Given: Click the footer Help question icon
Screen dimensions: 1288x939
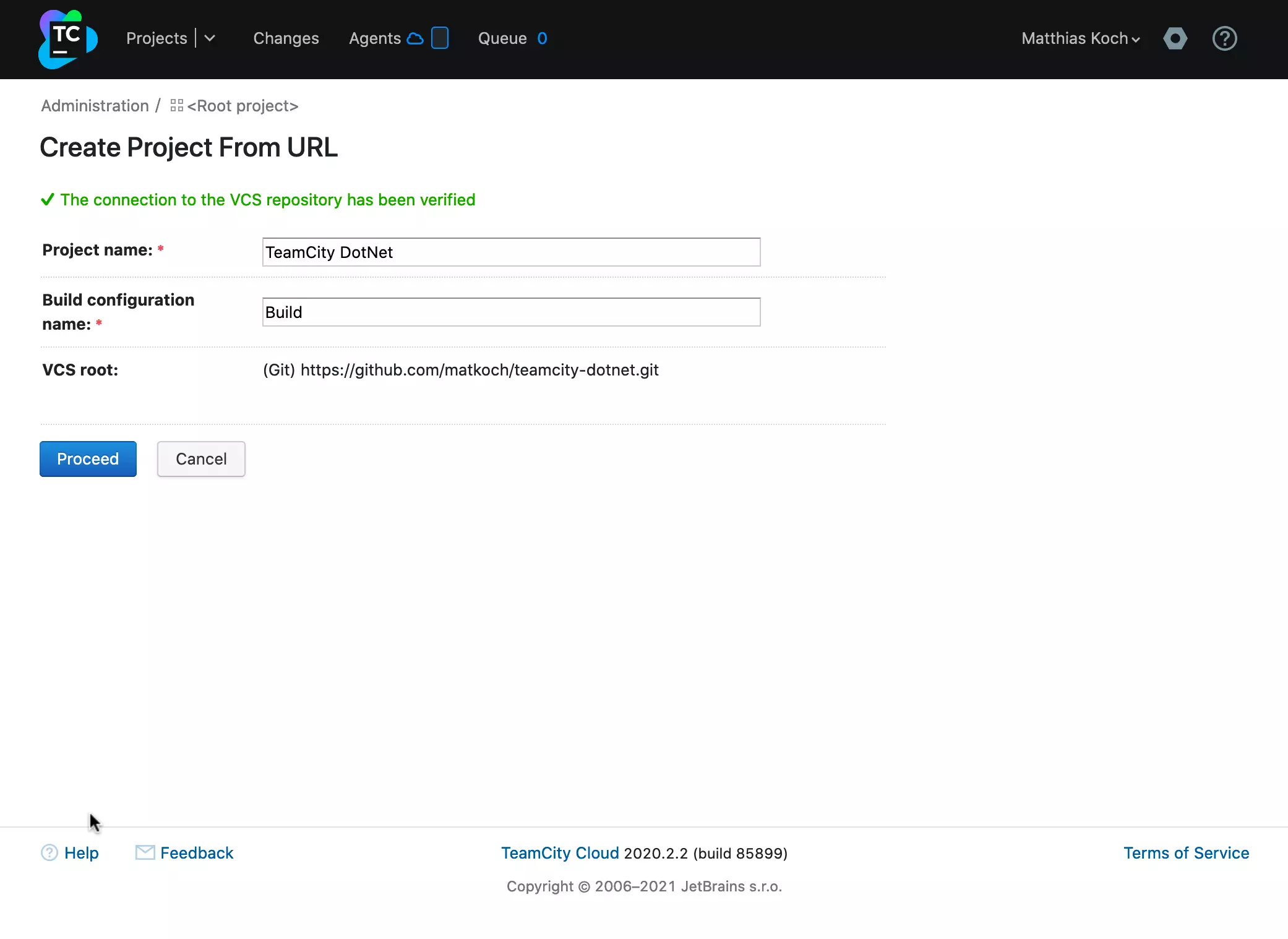Looking at the screenshot, I should 49,853.
